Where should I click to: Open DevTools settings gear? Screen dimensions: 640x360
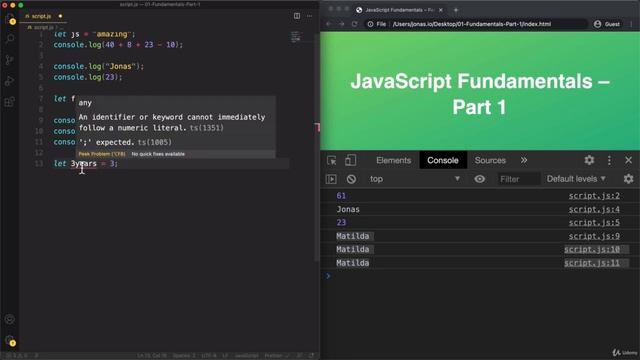tap(589, 160)
